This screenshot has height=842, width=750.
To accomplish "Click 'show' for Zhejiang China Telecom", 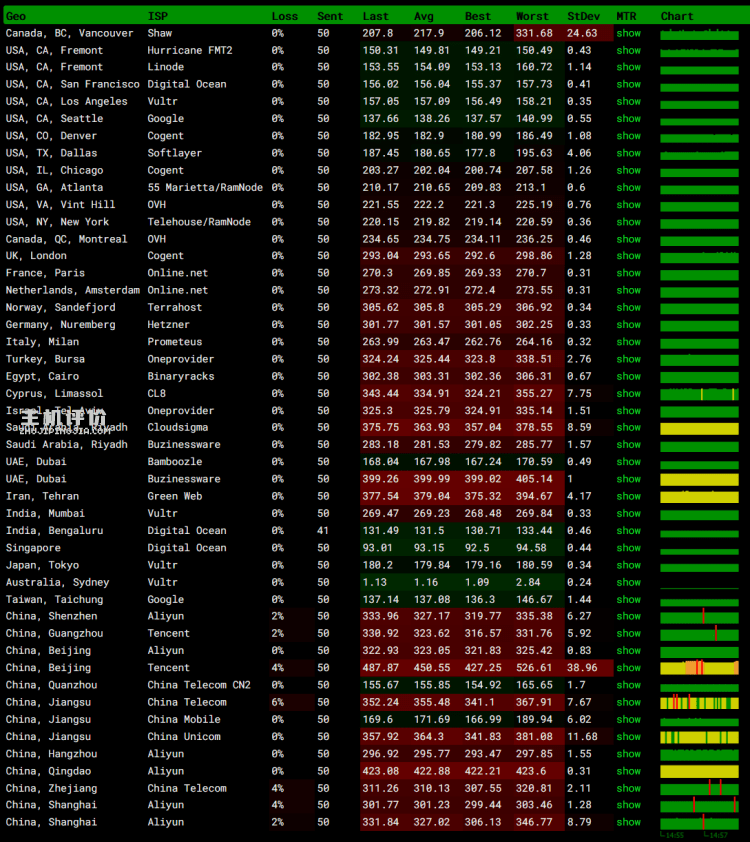I will pos(628,788).
